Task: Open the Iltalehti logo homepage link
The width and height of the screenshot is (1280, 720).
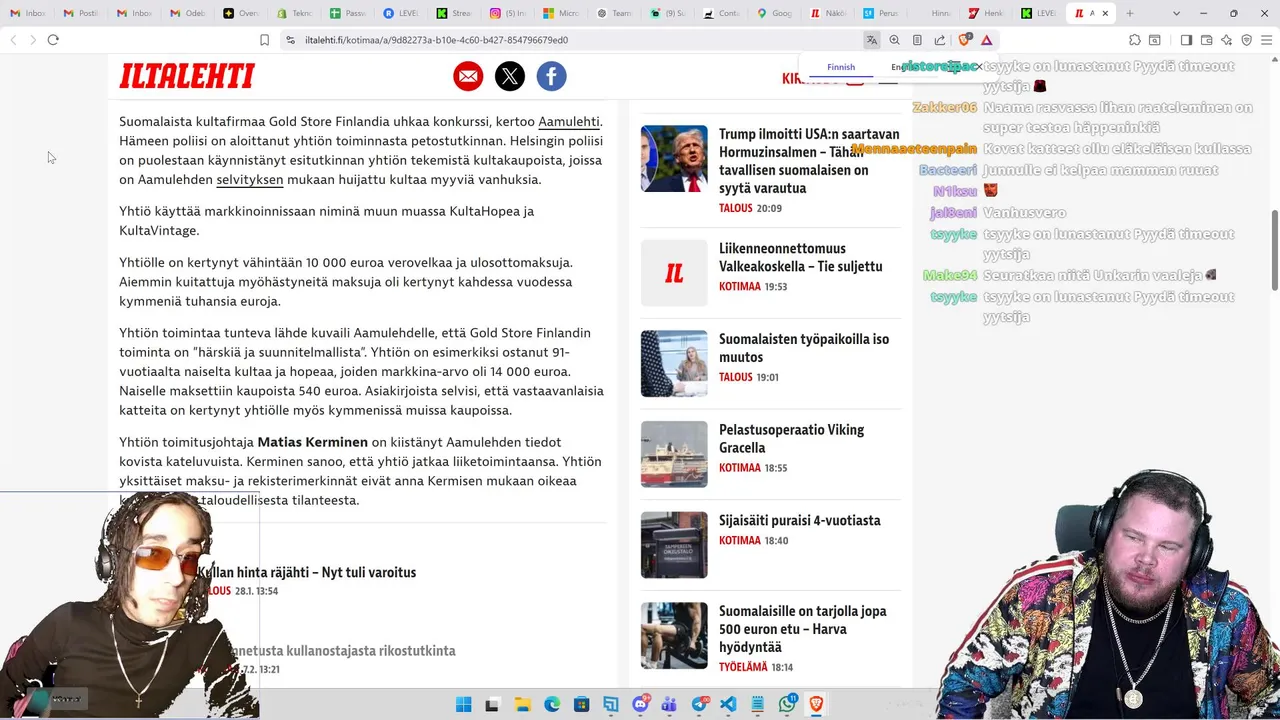Action: coord(187,76)
